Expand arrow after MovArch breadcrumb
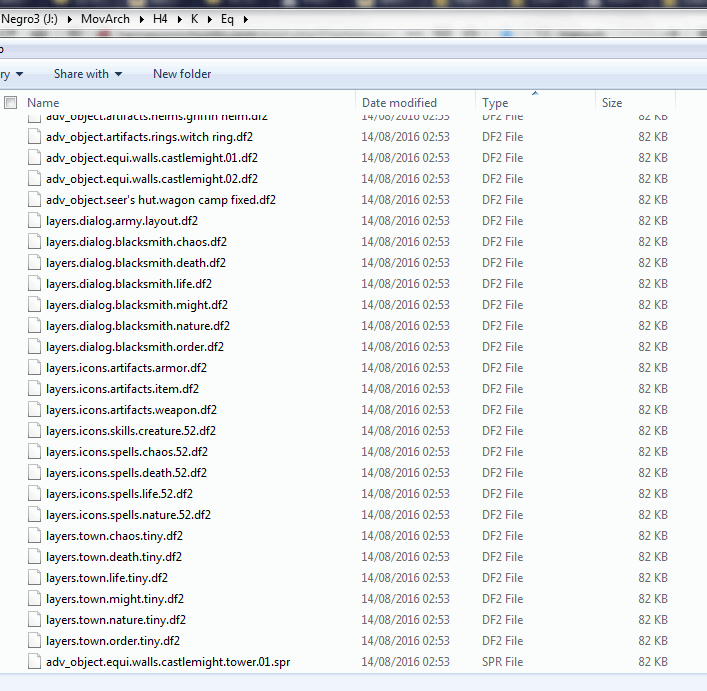Viewport: 707px width, 691px height. 142,20
